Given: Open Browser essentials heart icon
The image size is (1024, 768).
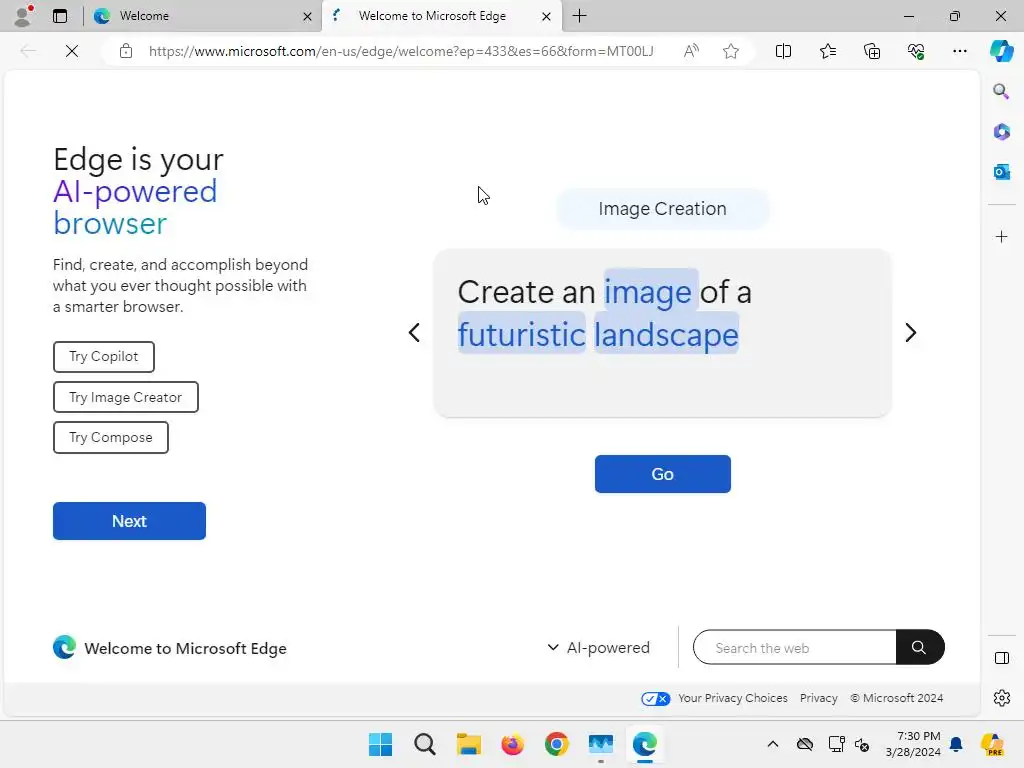Looking at the screenshot, I should [x=916, y=51].
